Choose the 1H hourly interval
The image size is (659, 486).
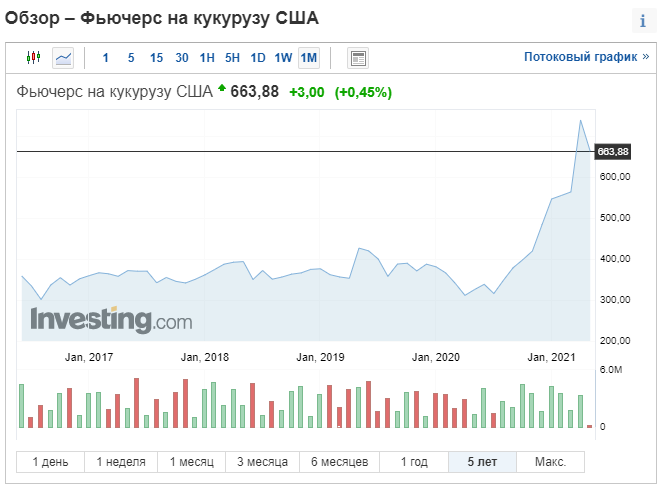(x=207, y=58)
